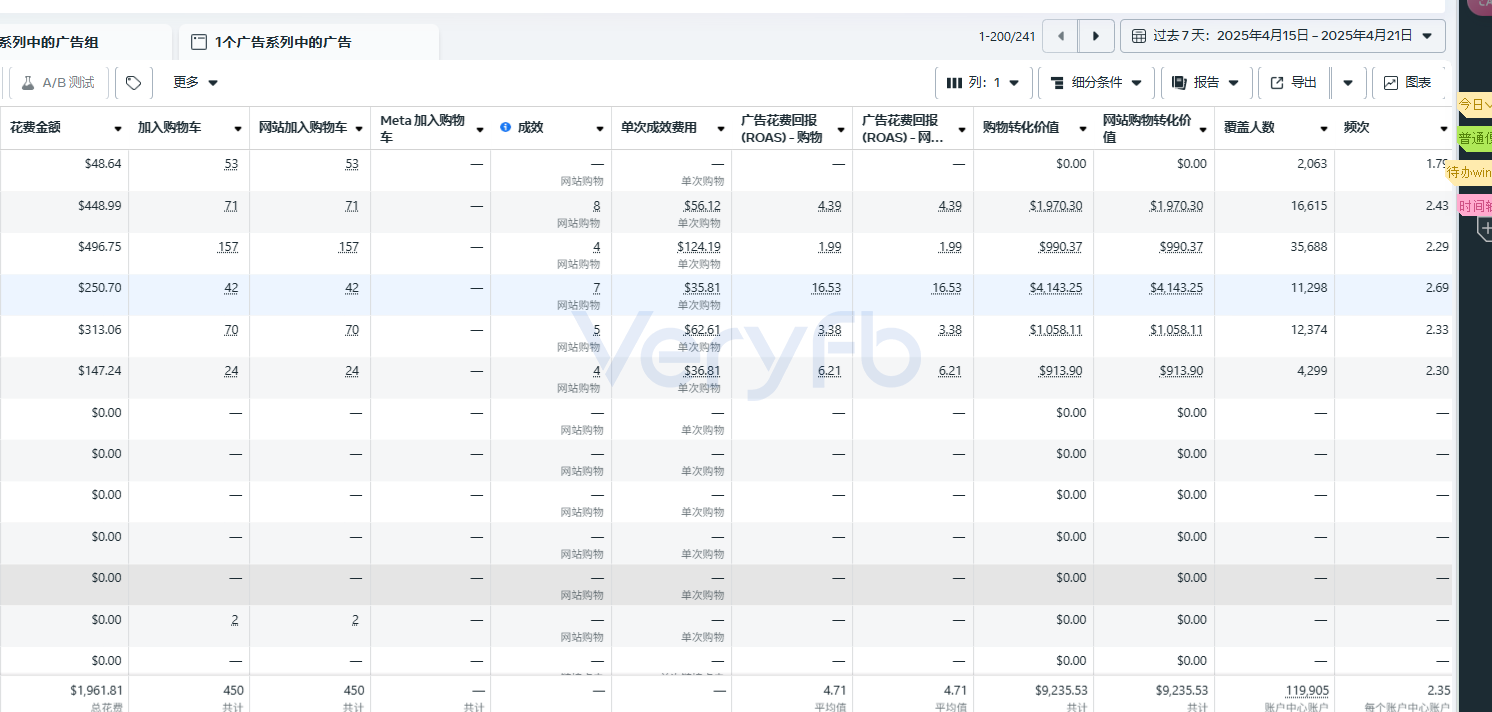Click $4,143.25 in 购物转化价值 column
Image resolution: width=1492 pixels, height=712 pixels.
point(1057,288)
